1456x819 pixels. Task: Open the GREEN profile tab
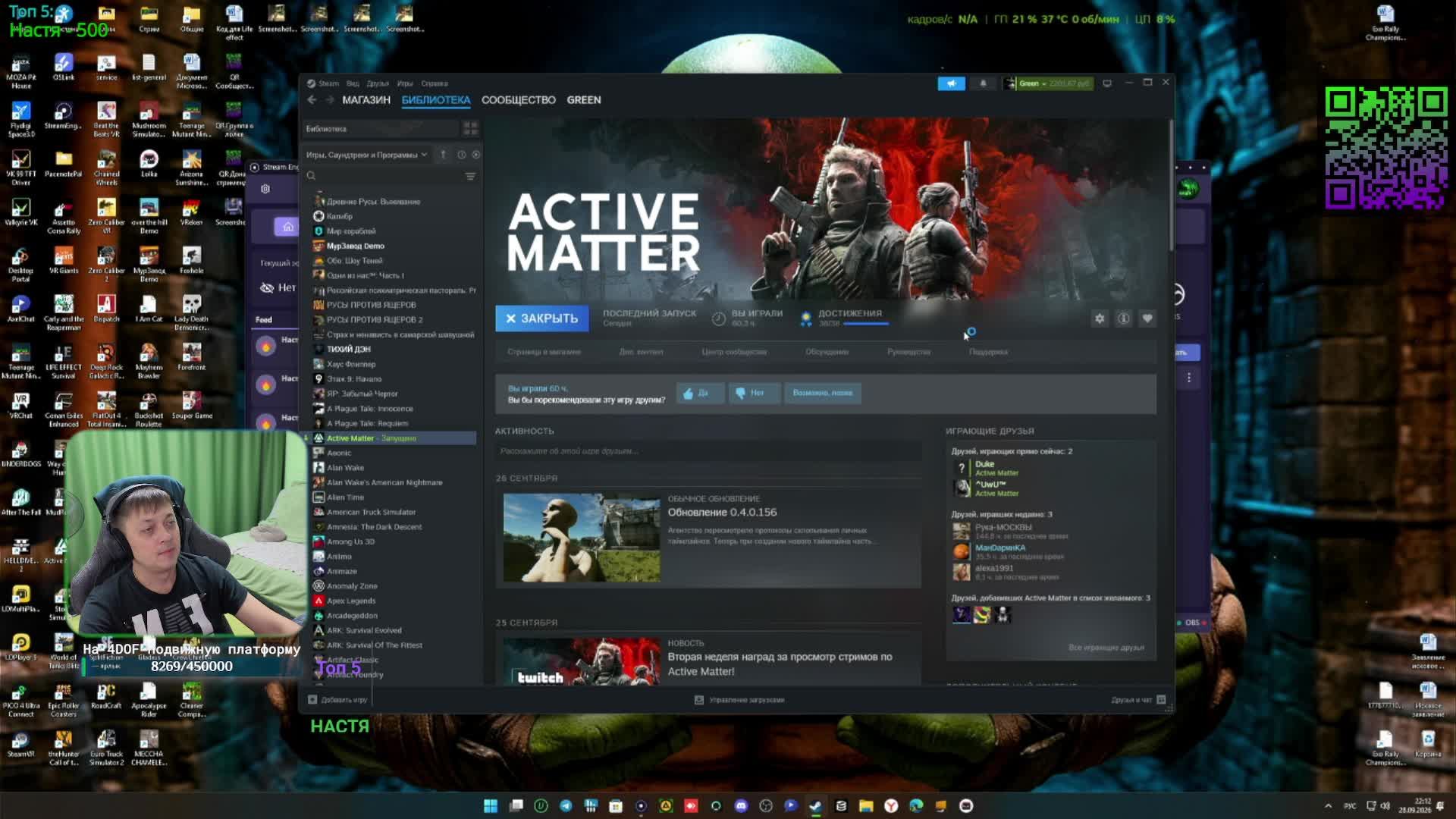[584, 100]
